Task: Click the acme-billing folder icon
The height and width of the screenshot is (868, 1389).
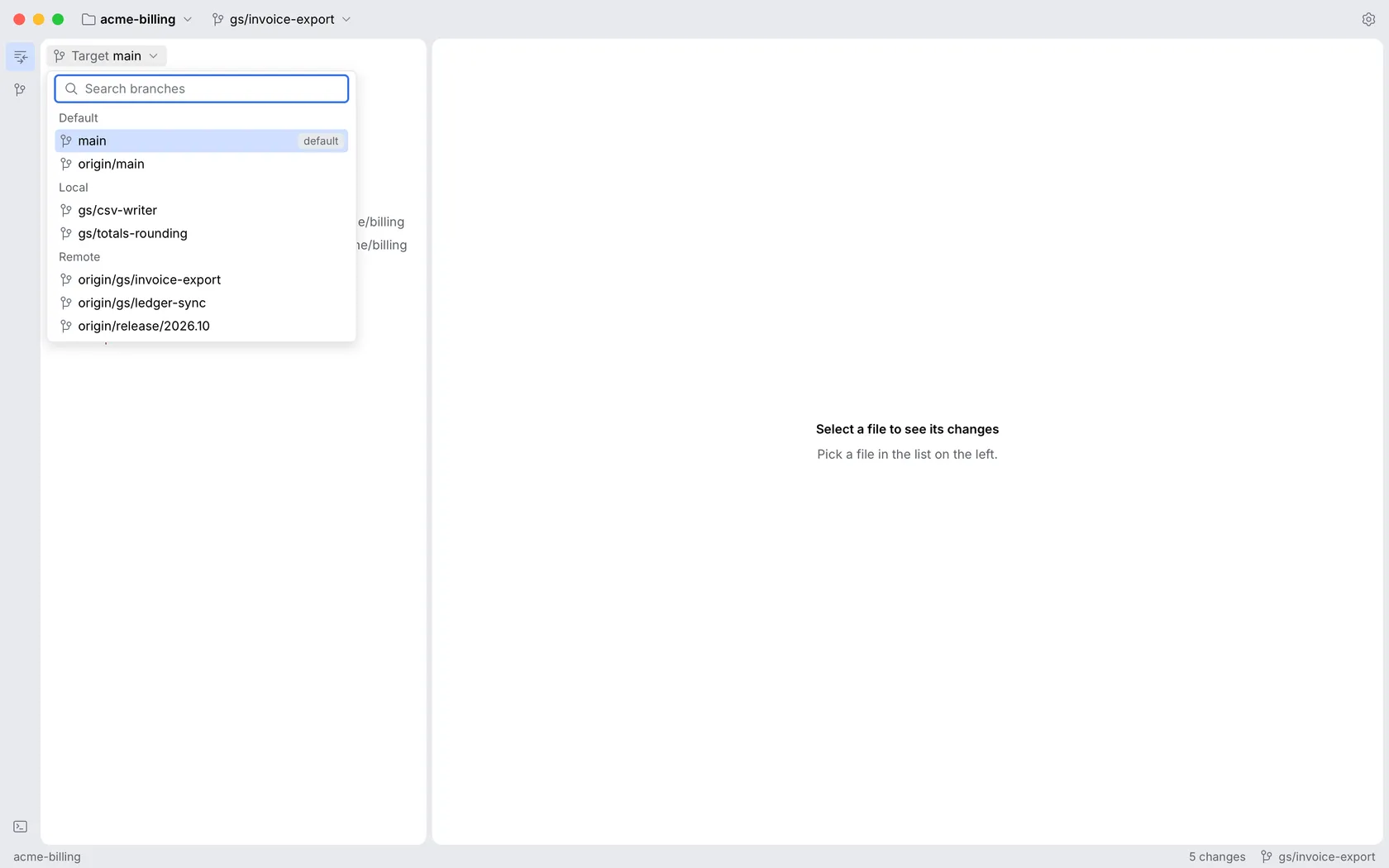Action: (x=88, y=19)
